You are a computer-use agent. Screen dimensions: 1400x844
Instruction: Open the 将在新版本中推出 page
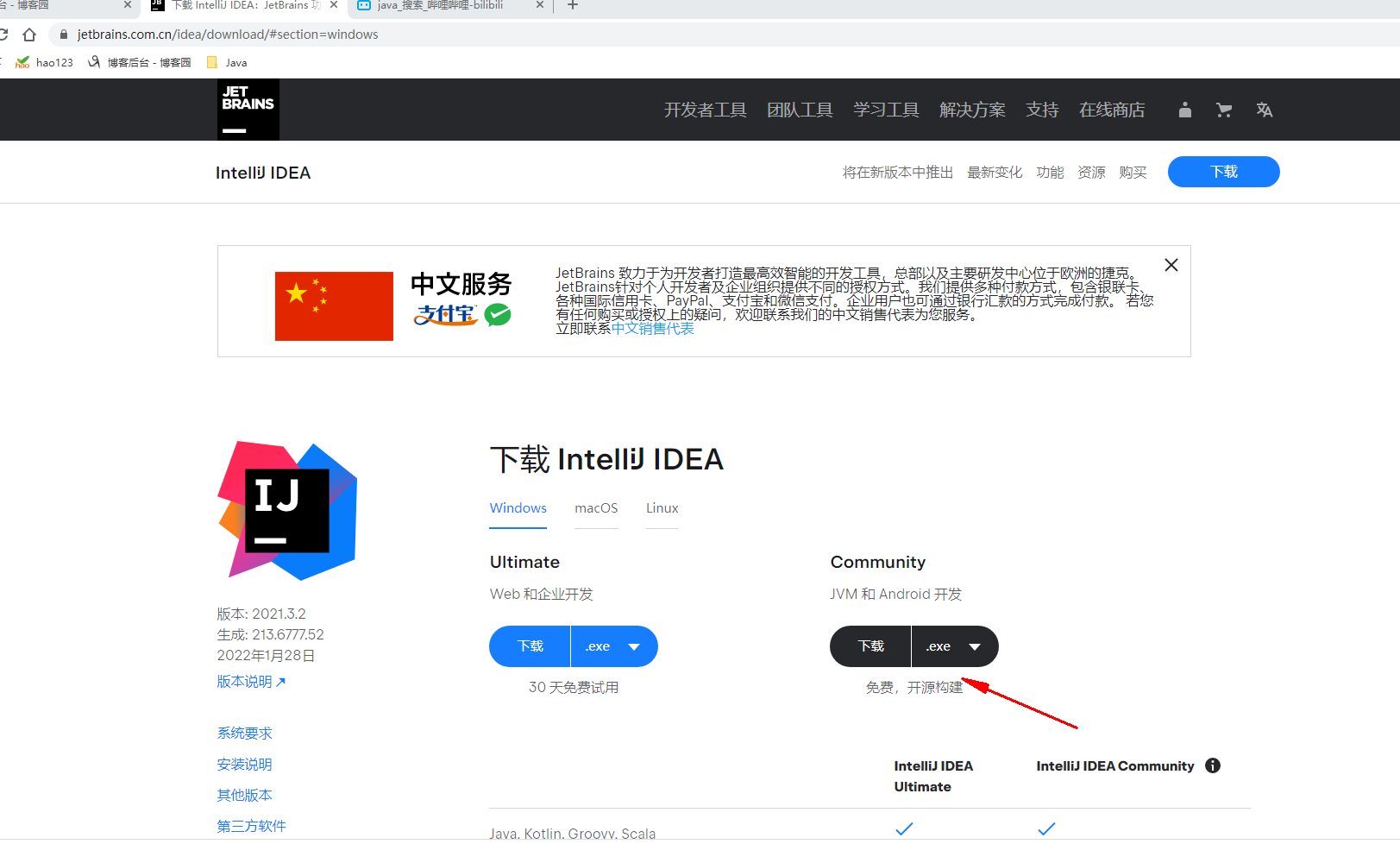click(898, 173)
